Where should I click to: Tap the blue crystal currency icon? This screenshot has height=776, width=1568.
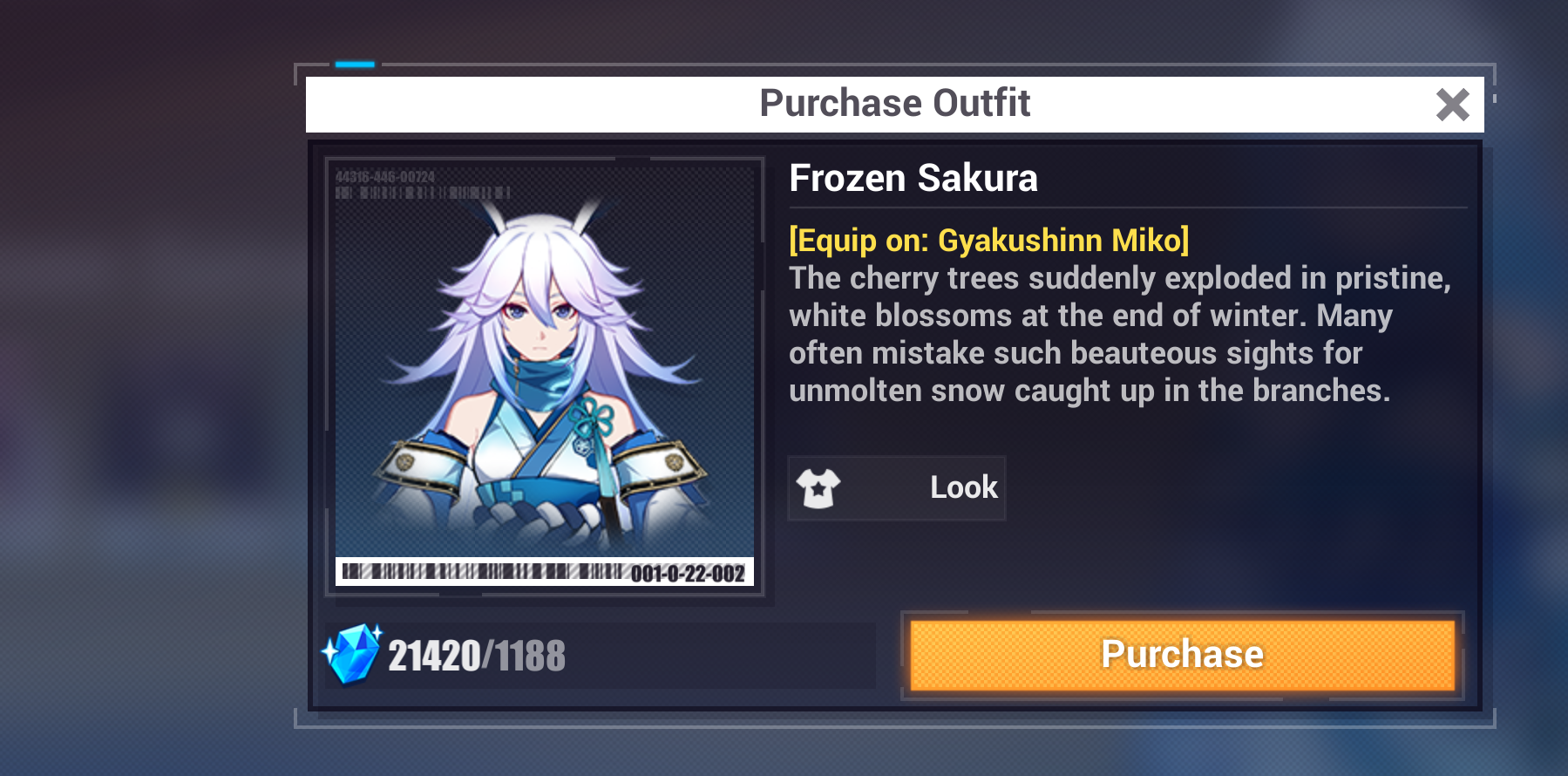coord(352,654)
